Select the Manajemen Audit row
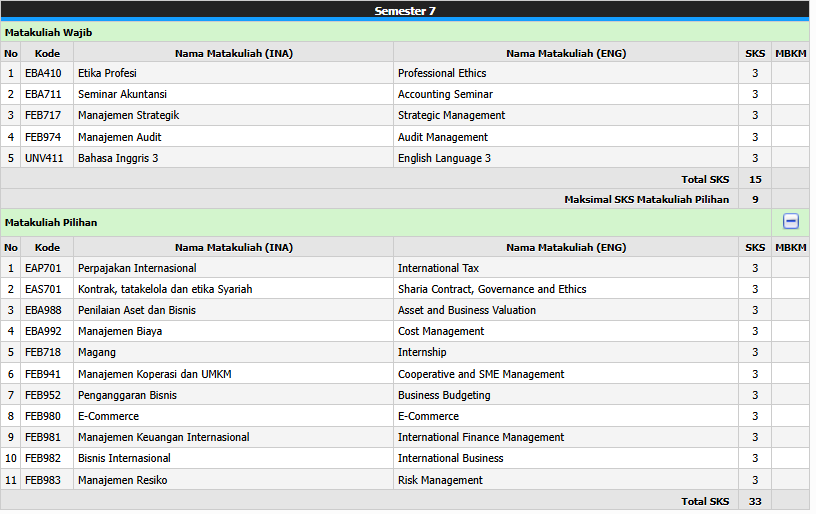Viewport: 816px width, 514px height. (x=119, y=137)
